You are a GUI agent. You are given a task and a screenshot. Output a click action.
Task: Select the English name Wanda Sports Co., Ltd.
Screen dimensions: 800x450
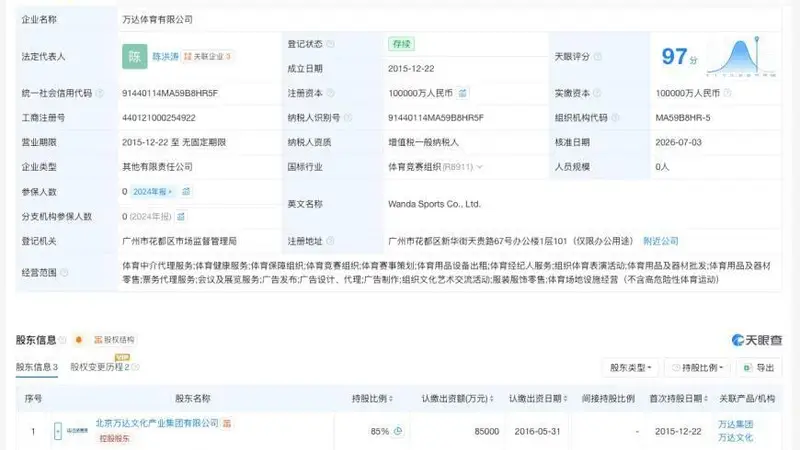click(x=434, y=204)
